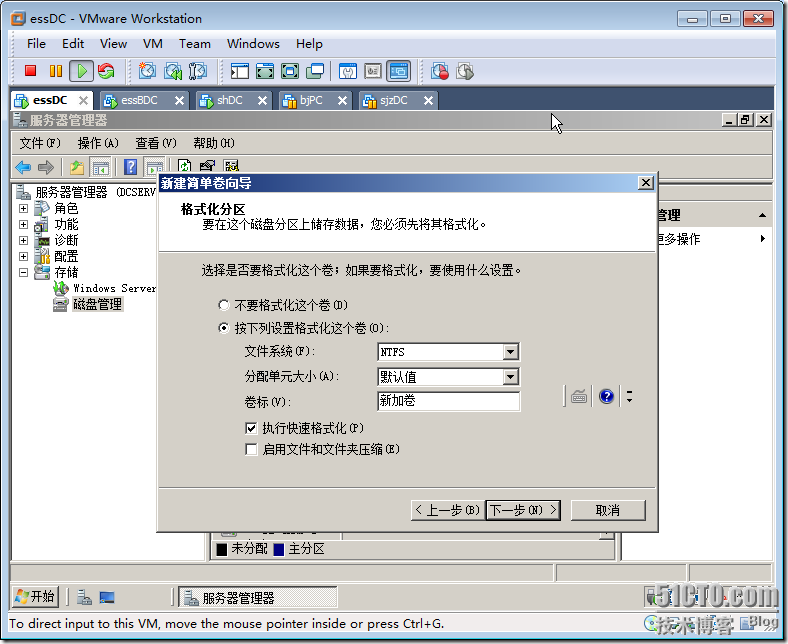Select 'Do not format this volume' radio

click(224, 305)
